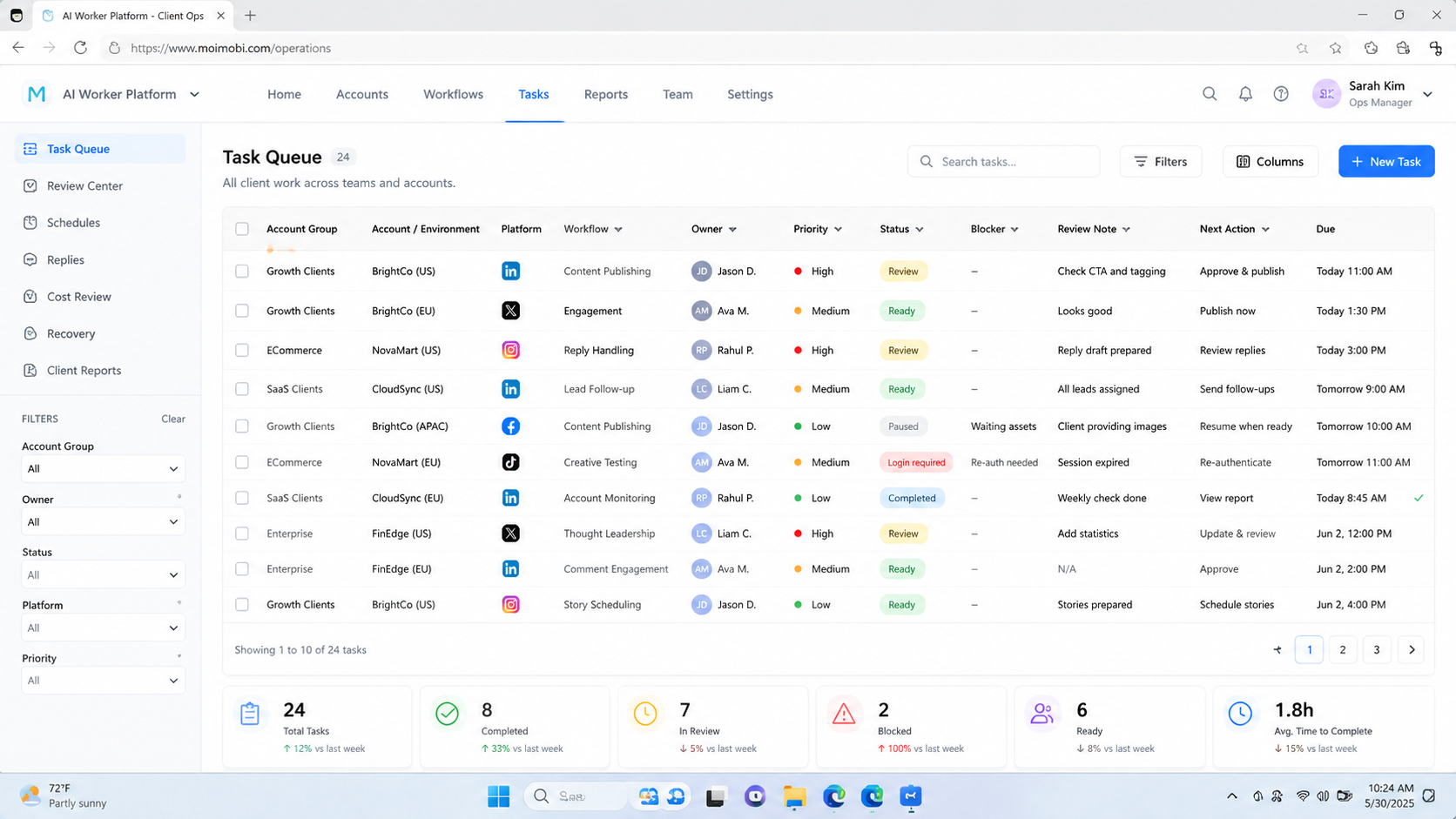Clear all sidebar filters
Viewport: 1456px width, 819px height.
[172, 419]
